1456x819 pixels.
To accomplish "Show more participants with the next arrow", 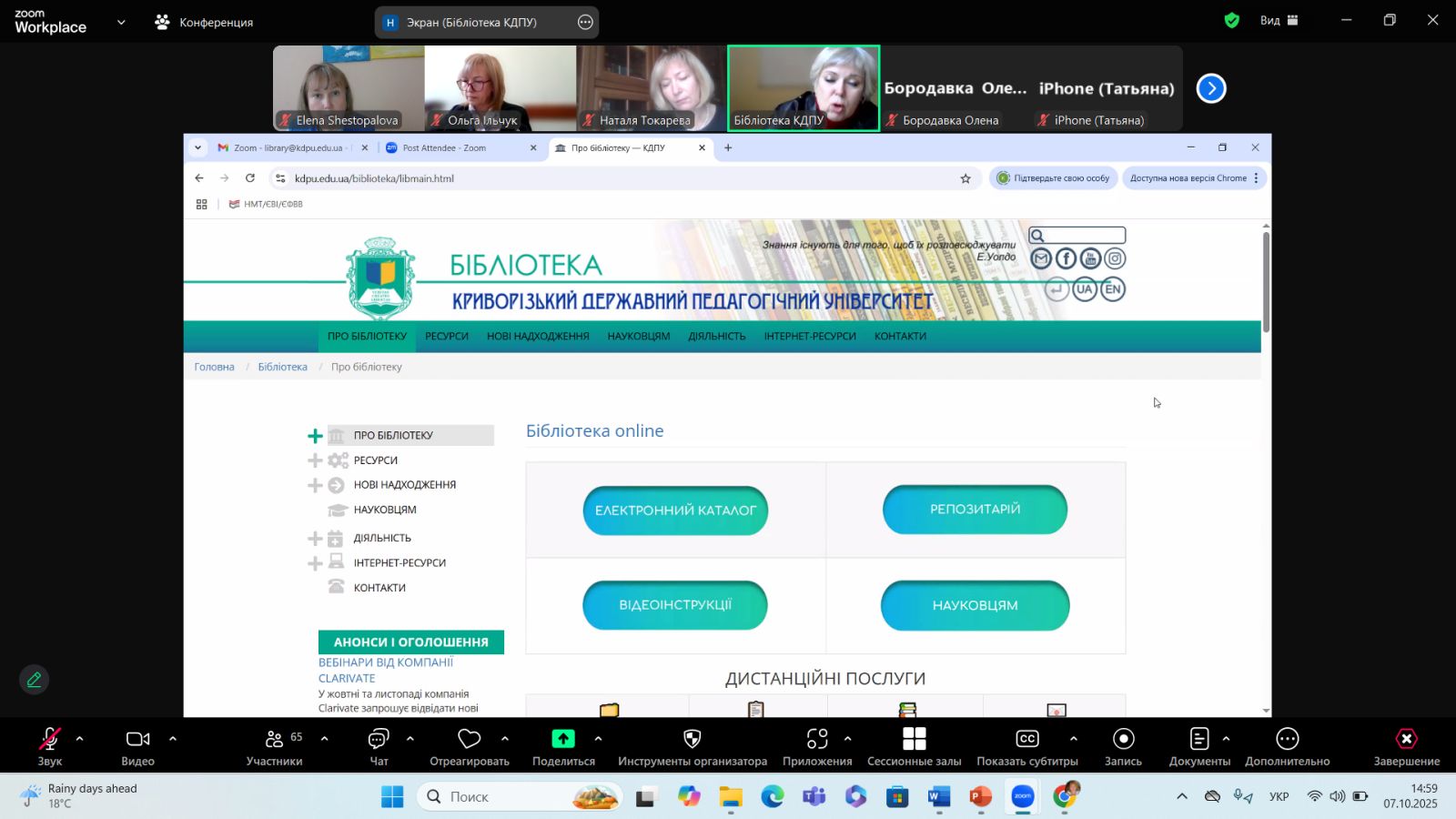I will pyautogui.click(x=1211, y=88).
